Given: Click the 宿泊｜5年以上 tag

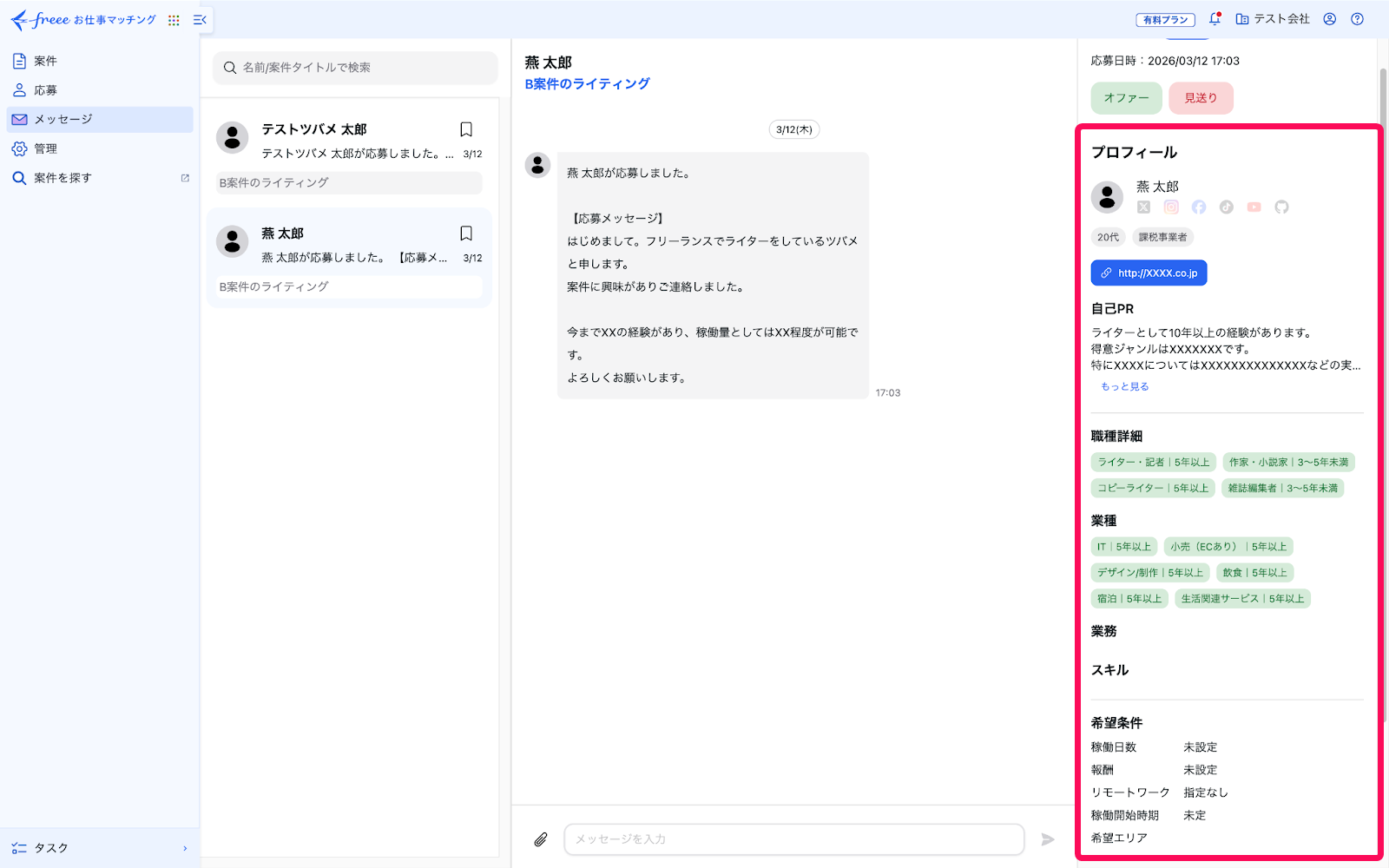Looking at the screenshot, I should [x=1129, y=599].
